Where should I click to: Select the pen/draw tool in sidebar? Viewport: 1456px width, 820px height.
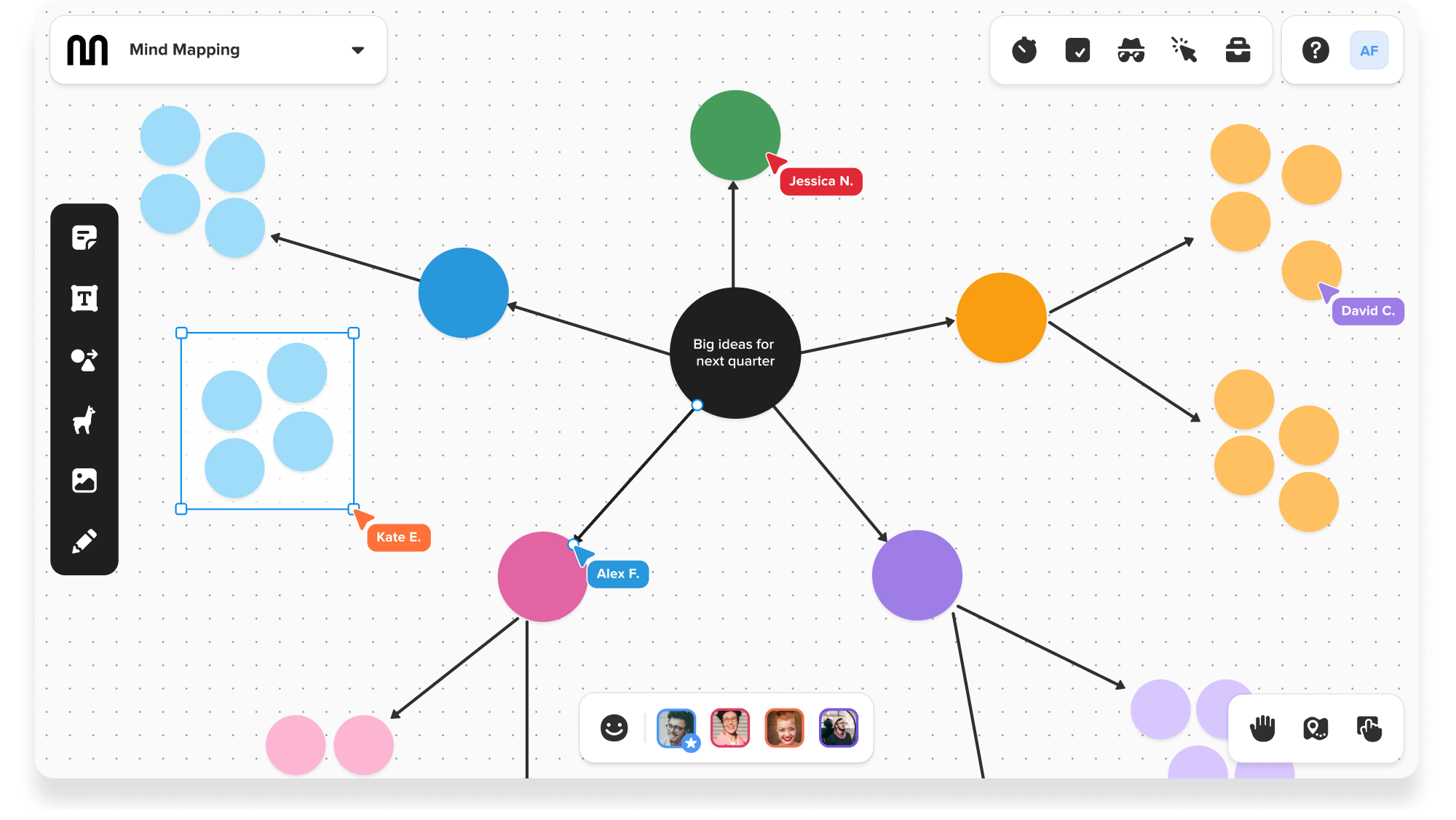(84, 541)
